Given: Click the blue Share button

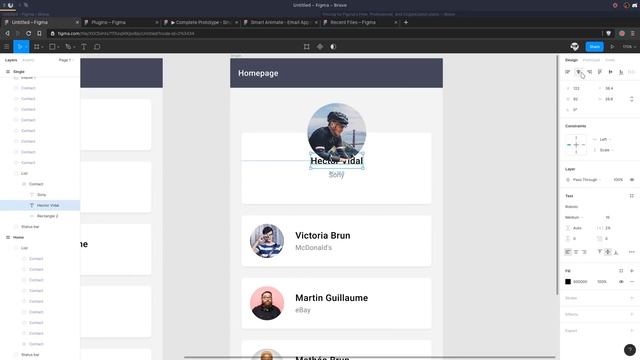Looking at the screenshot, I should click(594, 47).
